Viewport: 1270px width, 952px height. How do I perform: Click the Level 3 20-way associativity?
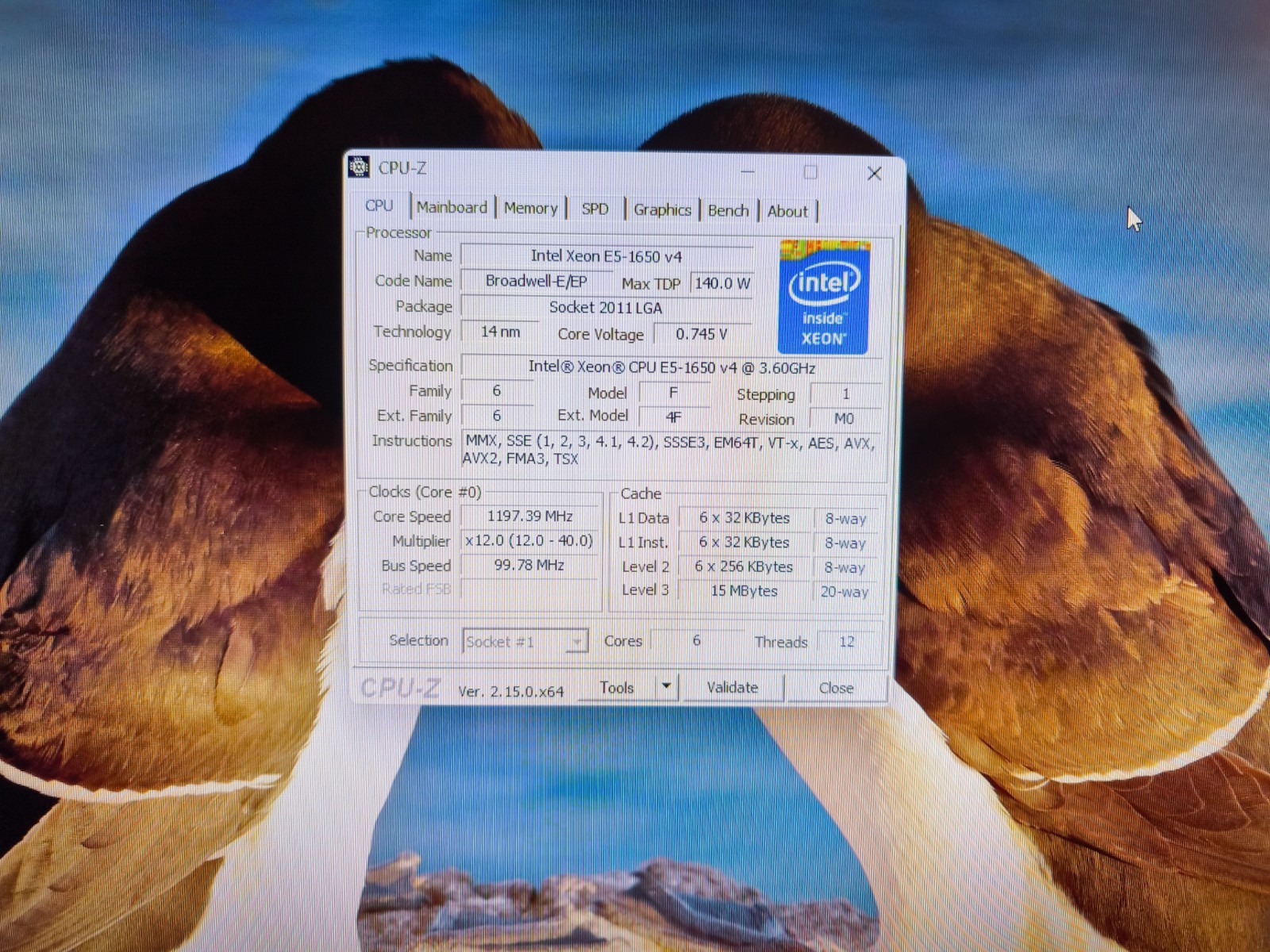coord(845,592)
